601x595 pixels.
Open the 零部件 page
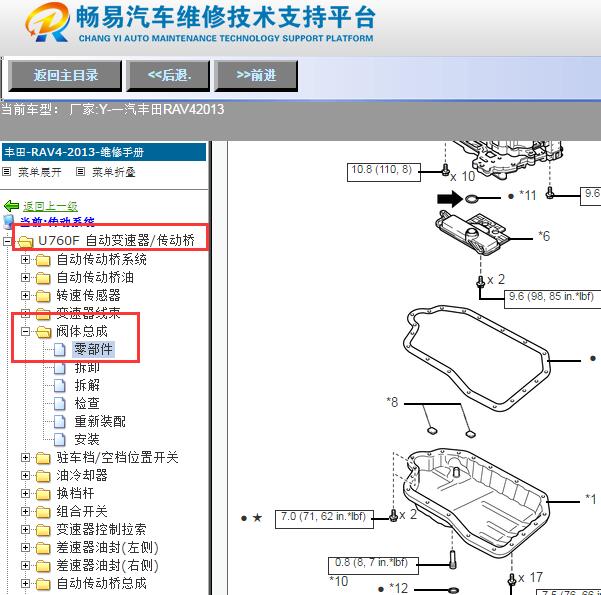tap(94, 350)
